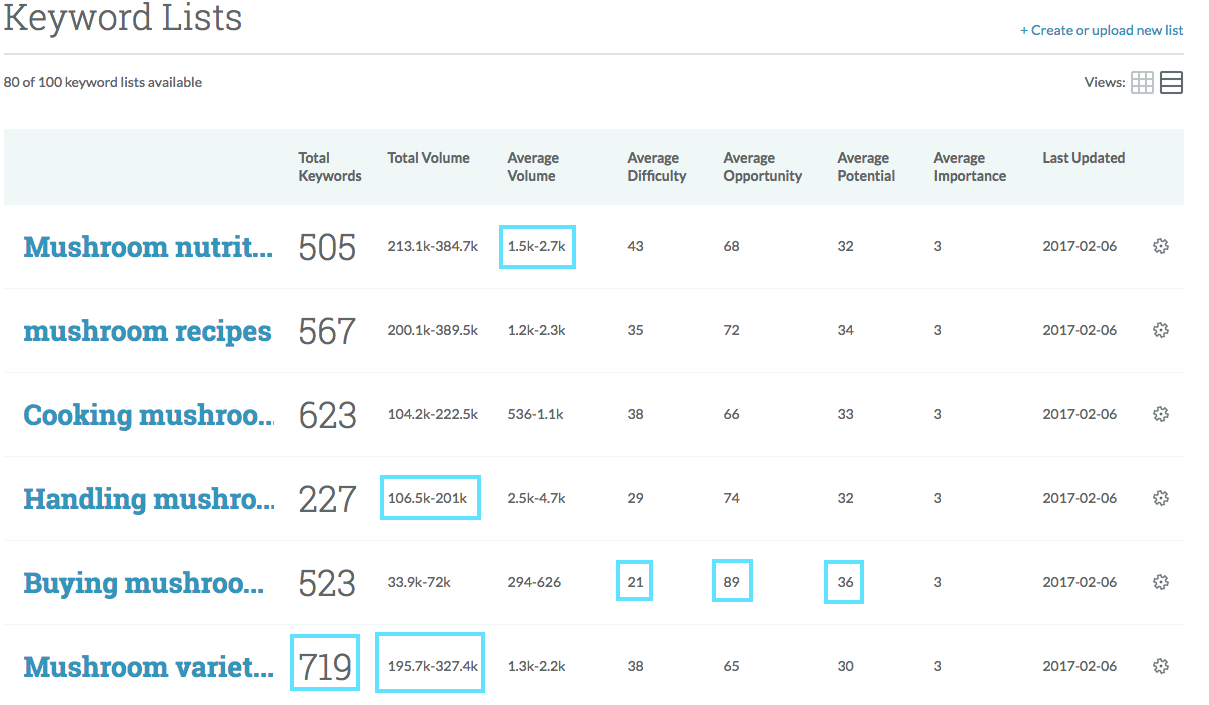1209x705 pixels.
Task: Open settings gear for Mushroom nutrition list
Action: click(1161, 246)
